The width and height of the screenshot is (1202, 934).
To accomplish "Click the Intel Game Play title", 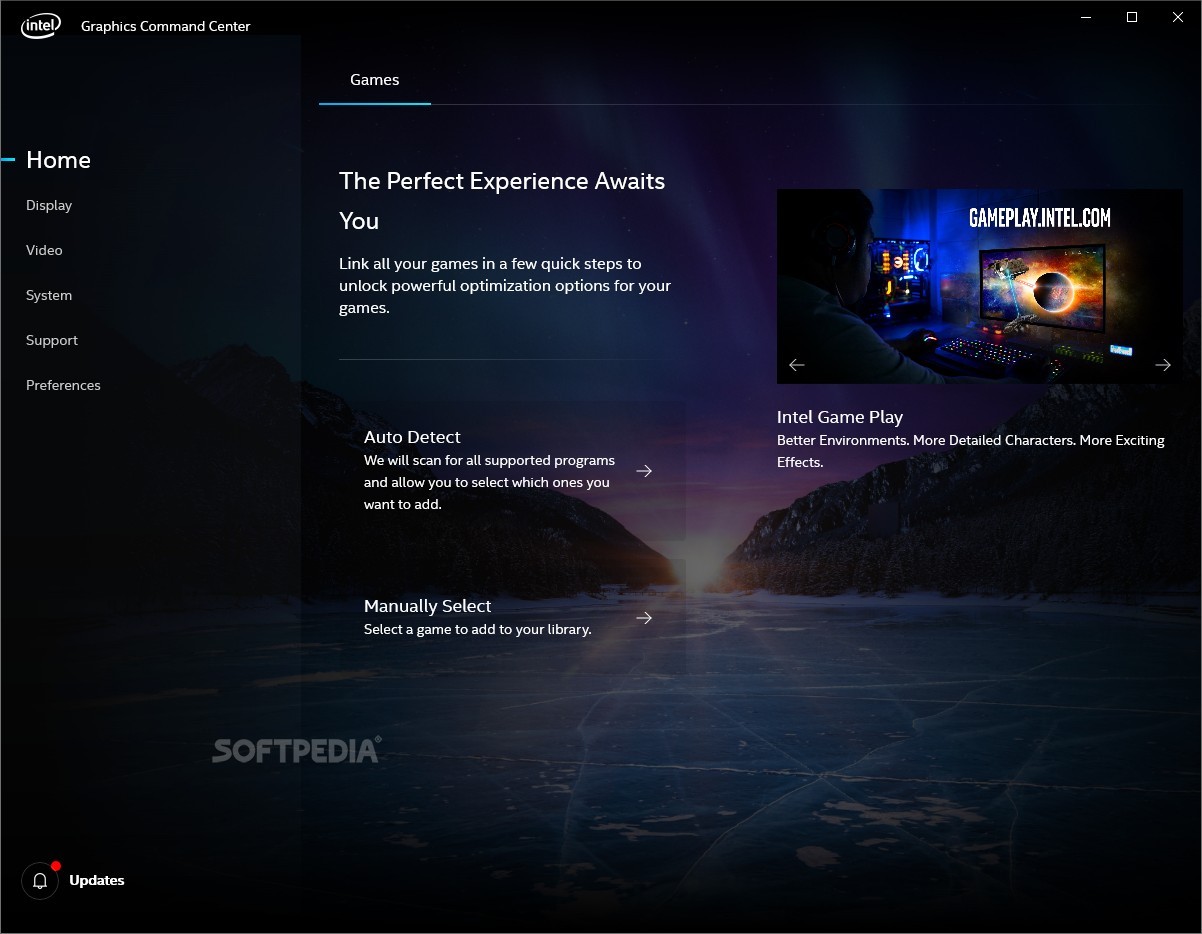I will (840, 417).
